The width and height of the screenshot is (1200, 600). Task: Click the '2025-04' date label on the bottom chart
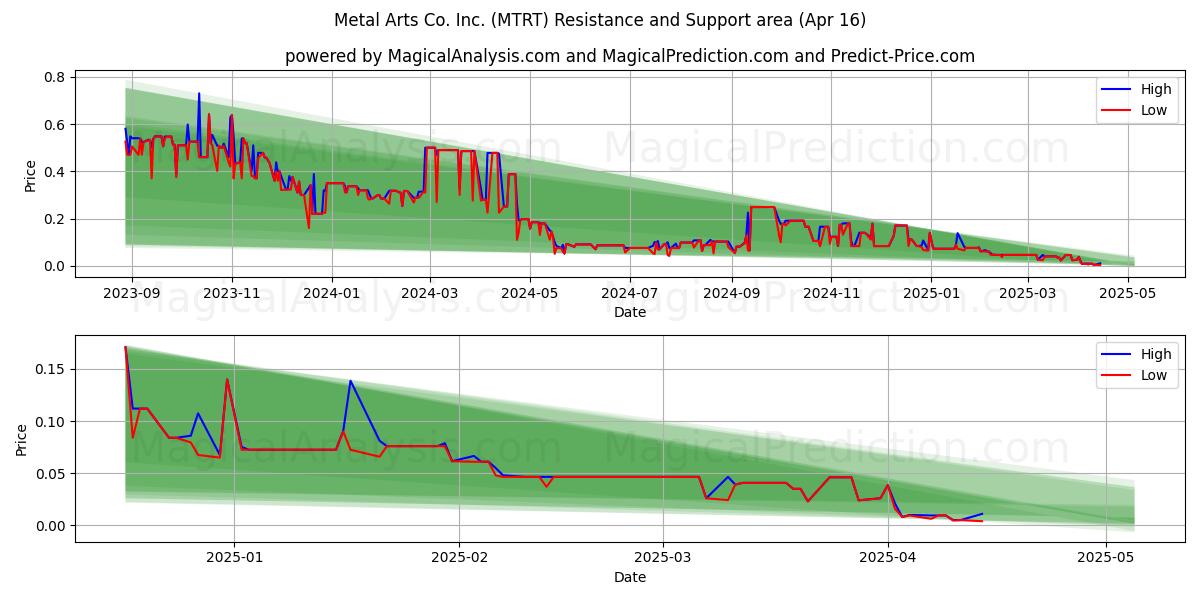click(x=888, y=558)
